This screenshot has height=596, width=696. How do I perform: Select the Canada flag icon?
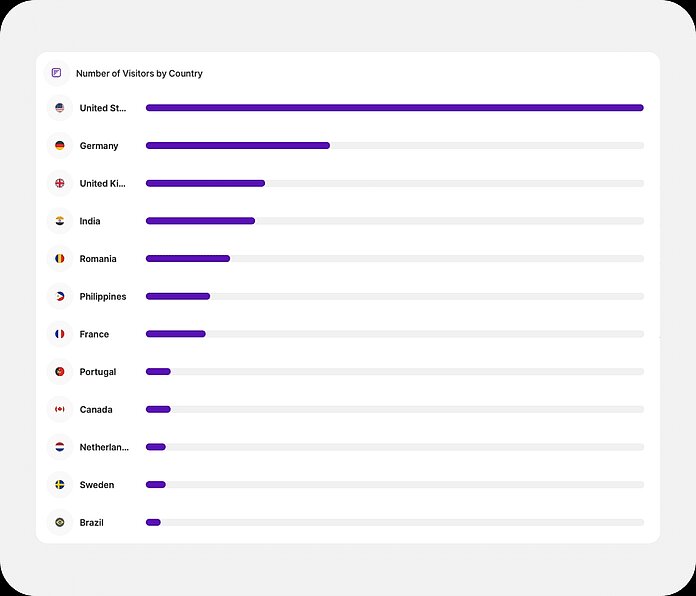(x=60, y=410)
